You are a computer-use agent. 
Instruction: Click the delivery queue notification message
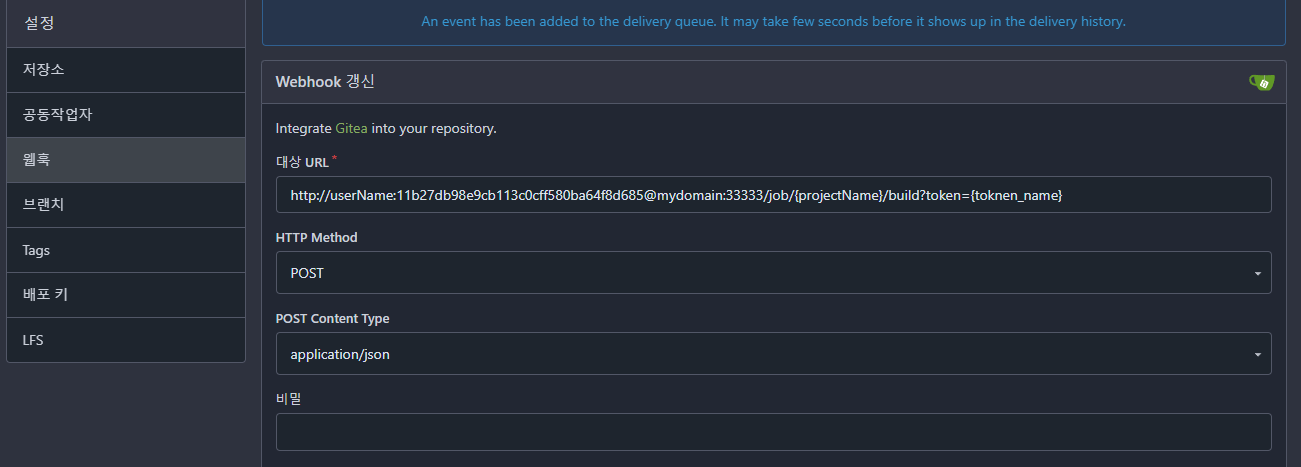coord(773,21)
